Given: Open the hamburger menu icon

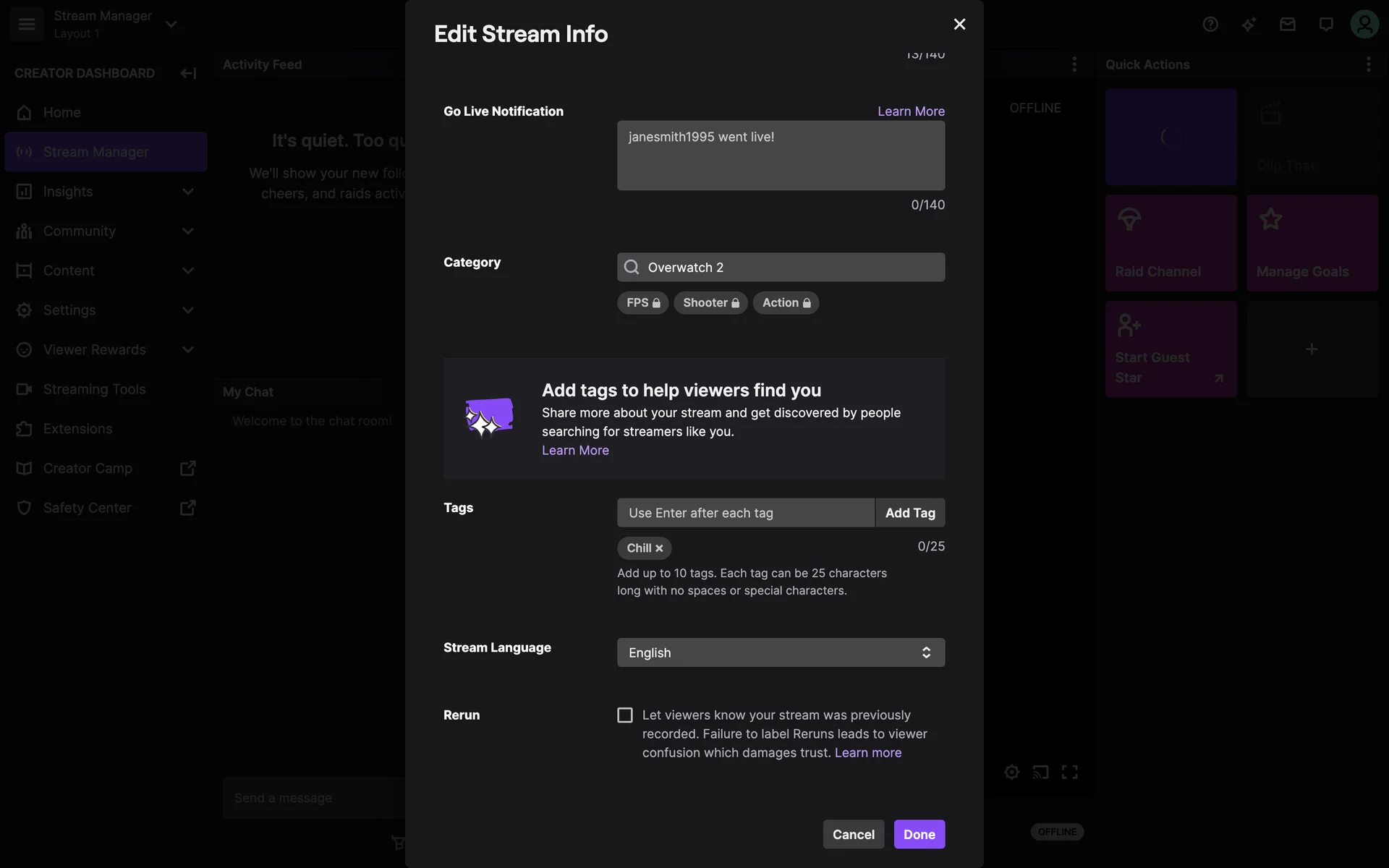Looking at the screenshot, I should click(x=27, y=24).
